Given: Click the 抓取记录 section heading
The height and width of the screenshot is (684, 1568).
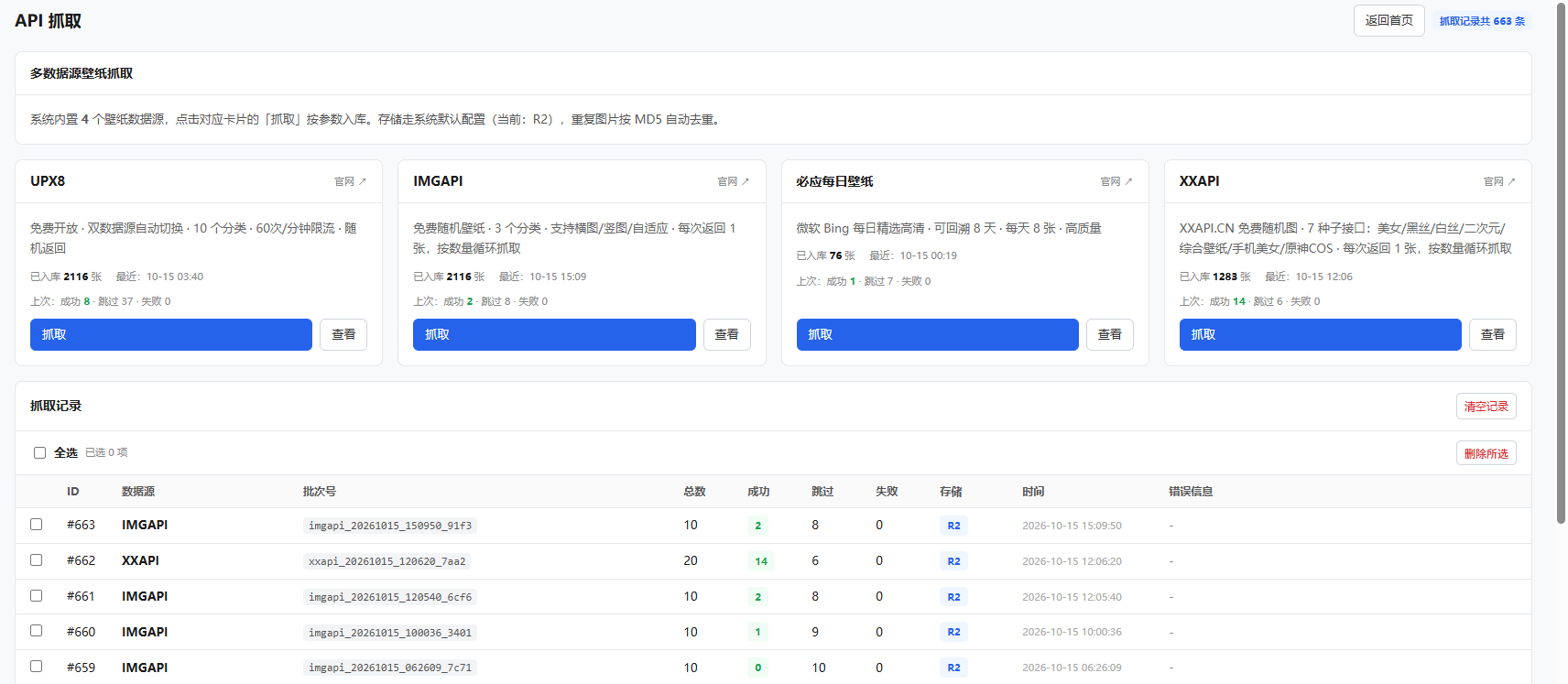Looking at the screenshot, I should click(56, 406).
